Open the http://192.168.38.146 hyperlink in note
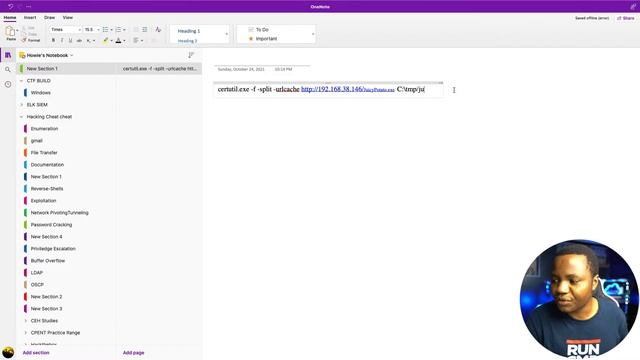640x360 pixels. [348, 89]
